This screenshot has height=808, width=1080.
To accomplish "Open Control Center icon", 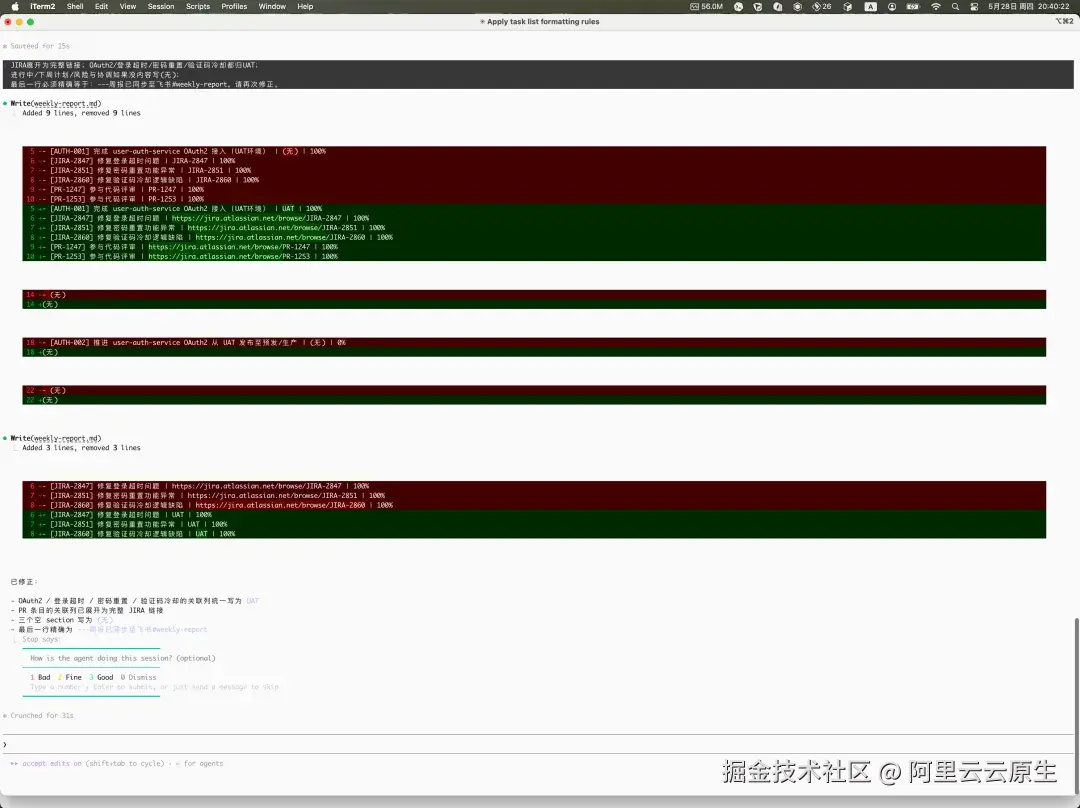I will point(974,6).
